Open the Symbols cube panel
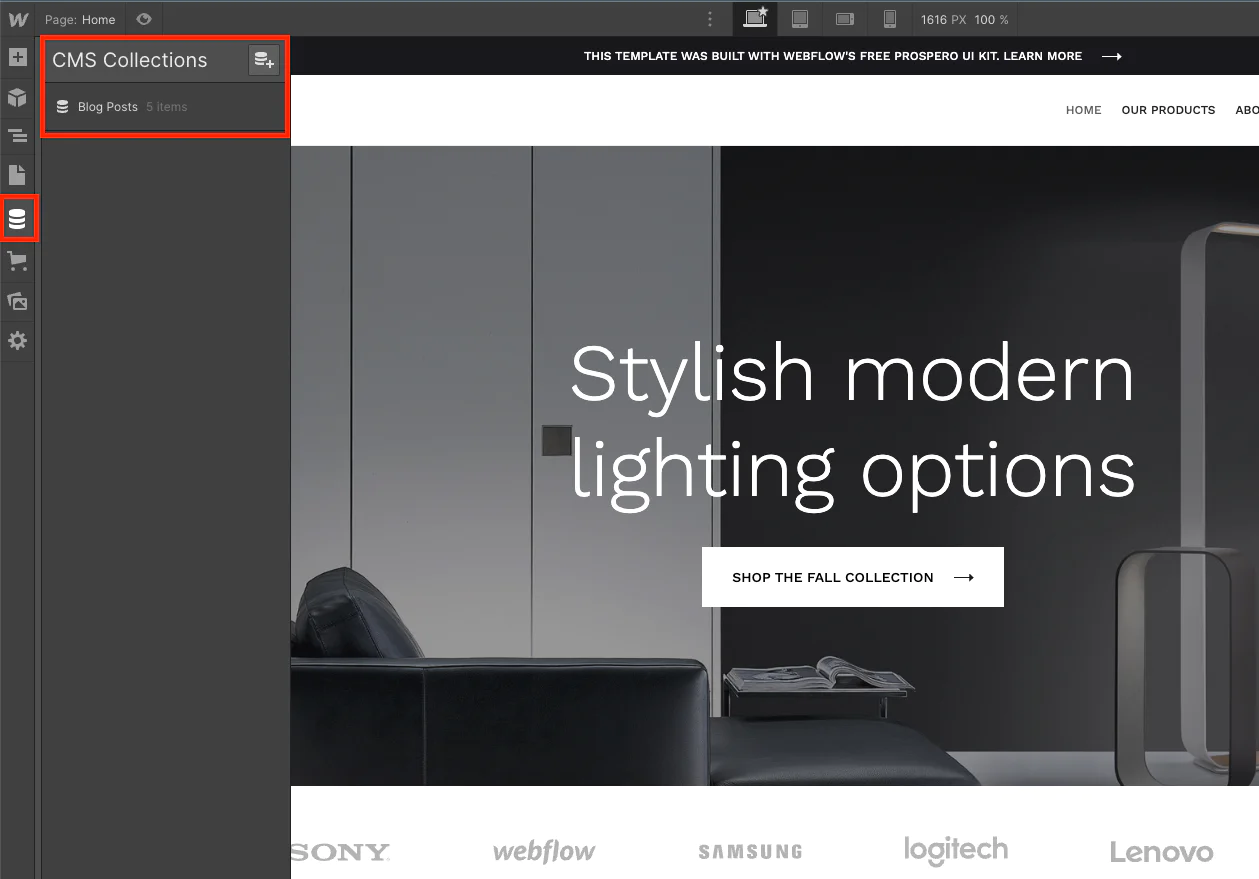1259x879 pixels. tap(17, 97)
